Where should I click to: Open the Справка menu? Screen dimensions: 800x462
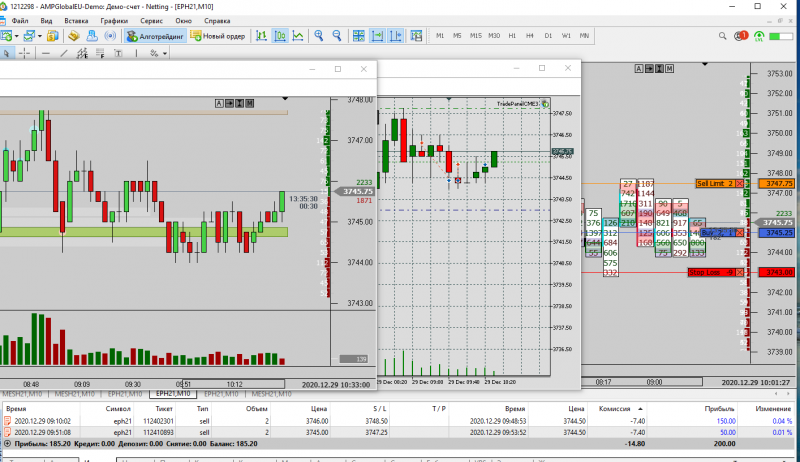[x=217, y=21]
